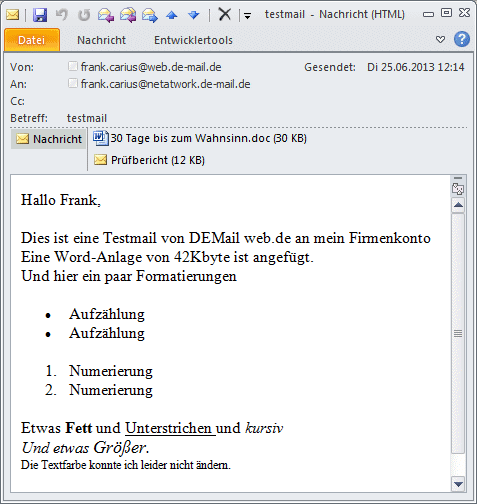Go to previous item with up arrow
The width and height of the screenshot is (477, 504).
172,15
